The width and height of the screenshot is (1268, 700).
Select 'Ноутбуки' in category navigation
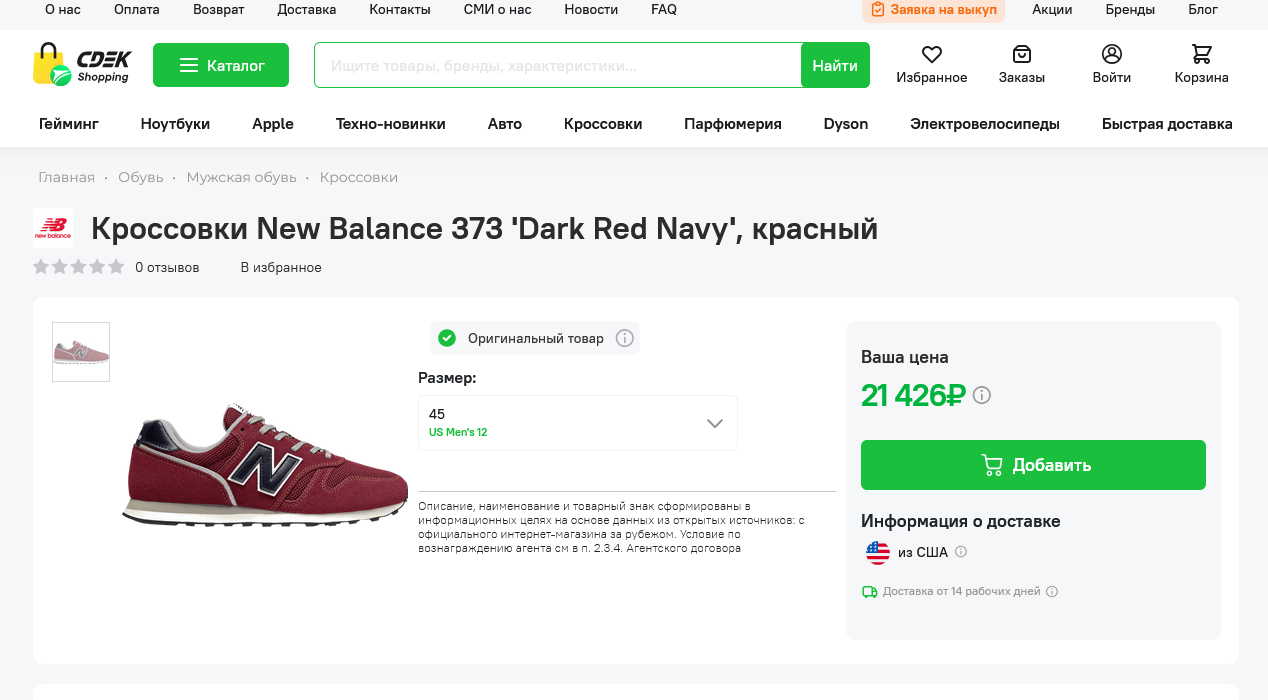pyautogui.click(x=175, y=124)
